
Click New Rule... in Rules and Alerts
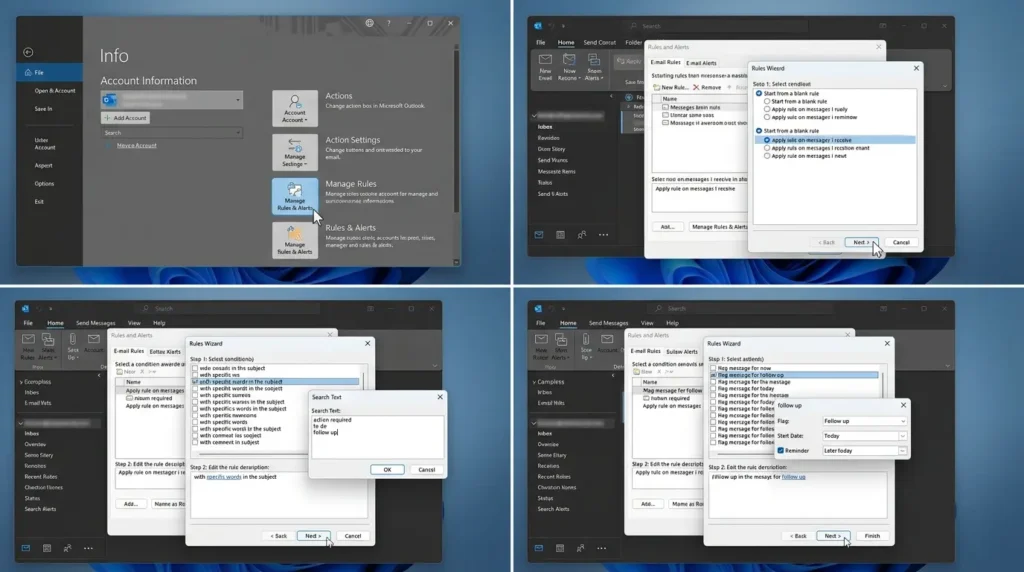pos(671,87)
